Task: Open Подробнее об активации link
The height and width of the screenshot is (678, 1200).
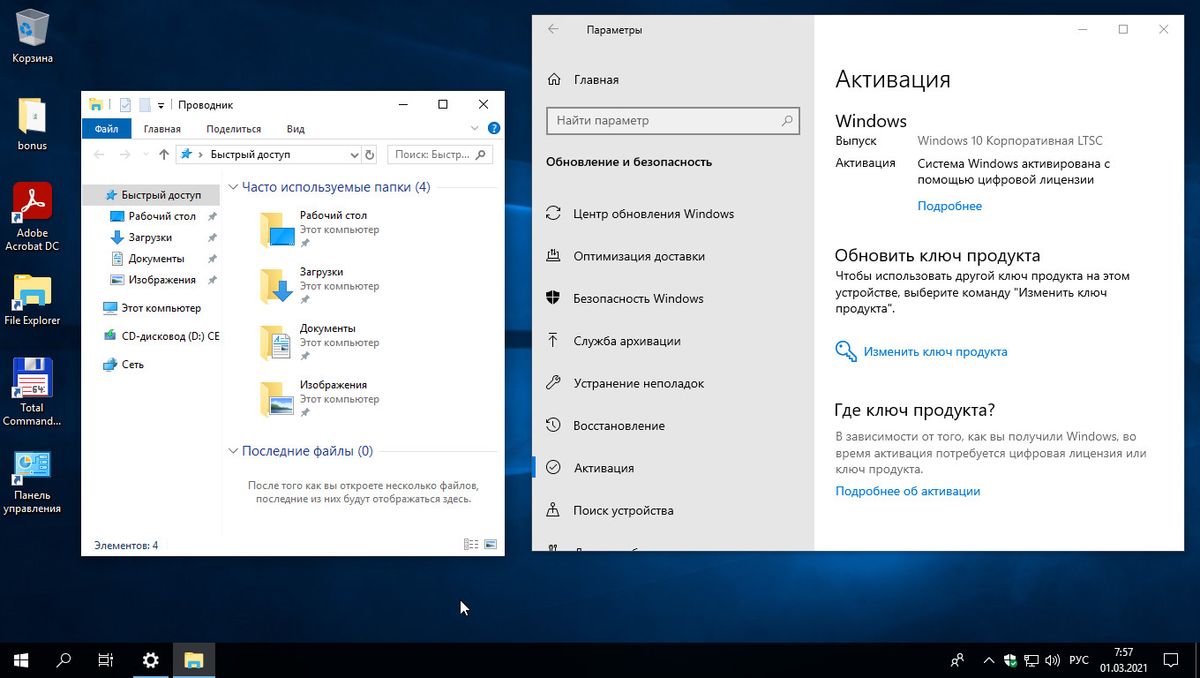Action: pos(907,491)
